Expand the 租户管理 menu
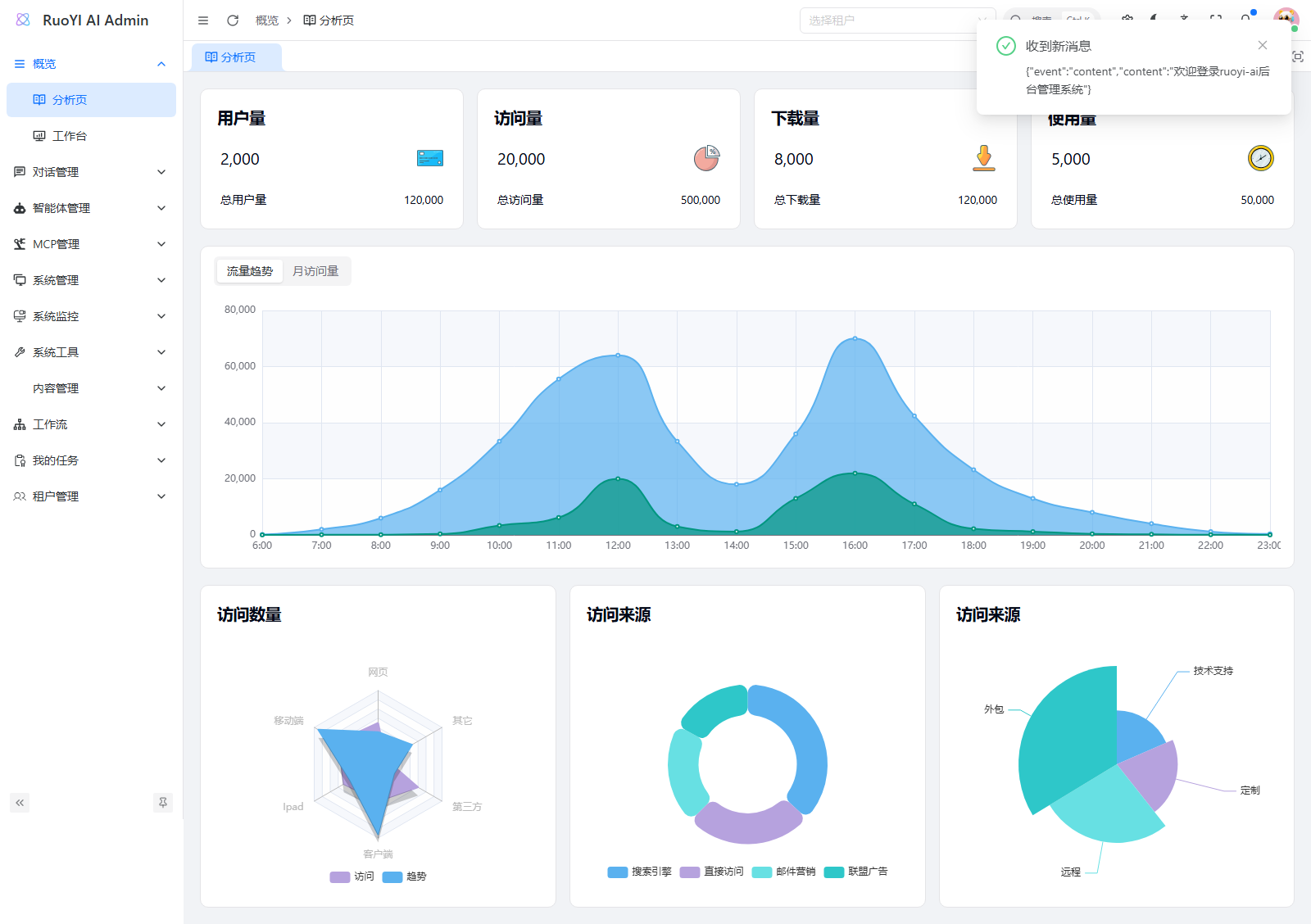Screen dimensions: 1311x924 click(91, 496)
